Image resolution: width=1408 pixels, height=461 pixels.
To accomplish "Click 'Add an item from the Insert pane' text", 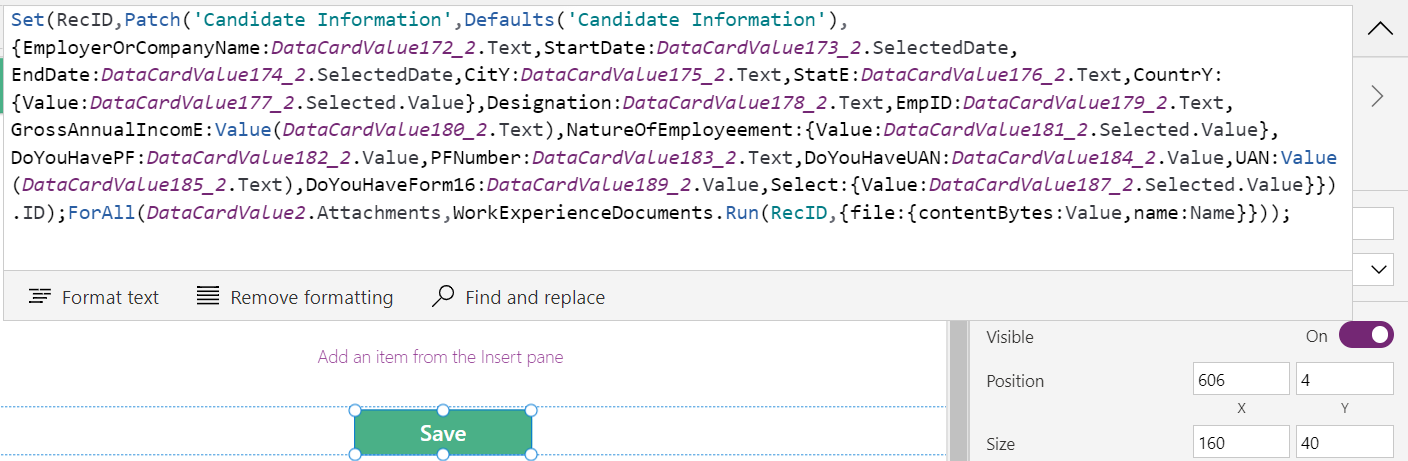I will click(440, 357).
